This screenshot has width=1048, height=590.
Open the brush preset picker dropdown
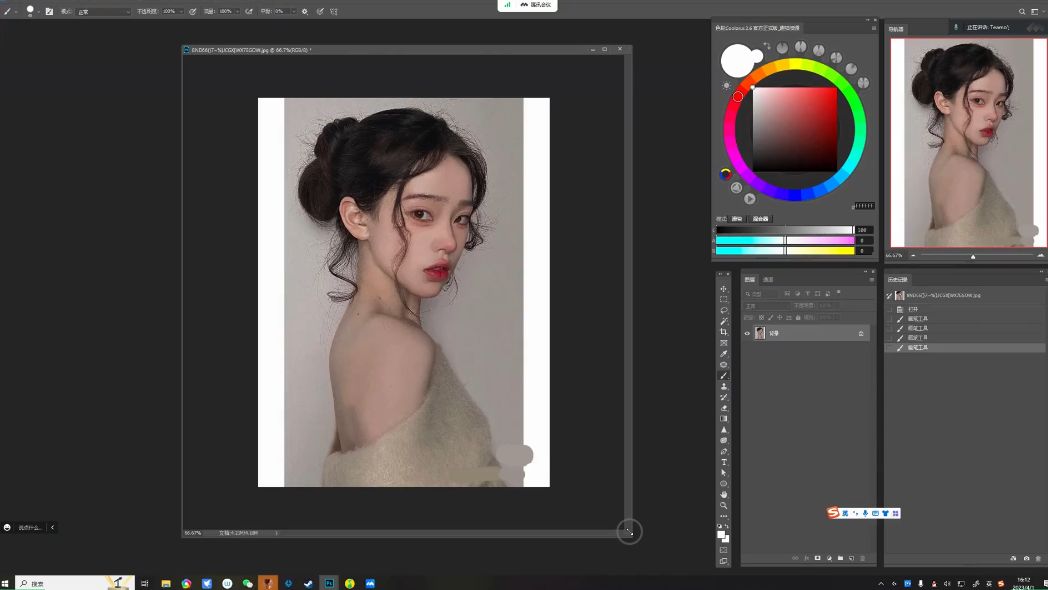[x=38, y=11]
